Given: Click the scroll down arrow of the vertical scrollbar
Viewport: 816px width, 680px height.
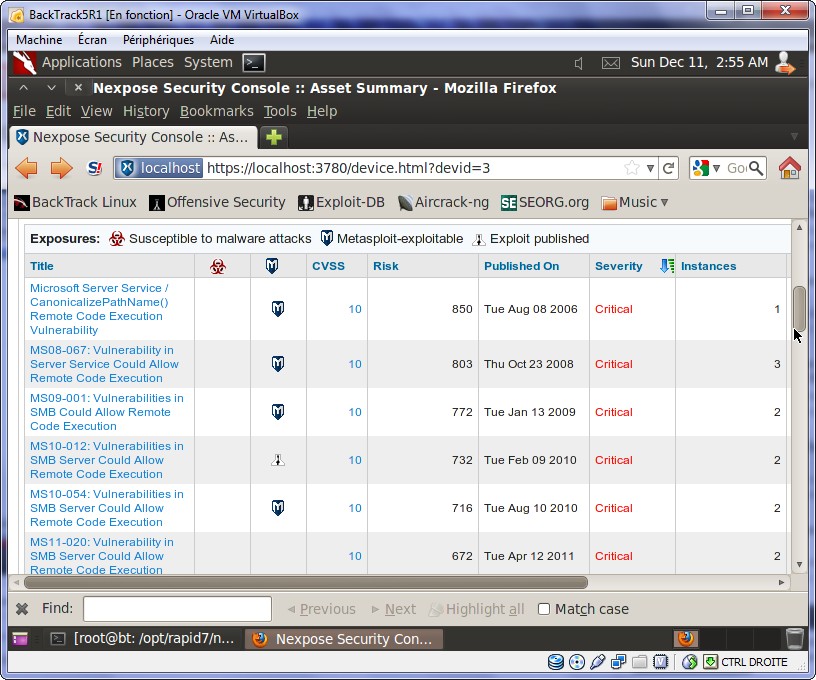Looking at the screenshot, I should (x=799, y=564).
